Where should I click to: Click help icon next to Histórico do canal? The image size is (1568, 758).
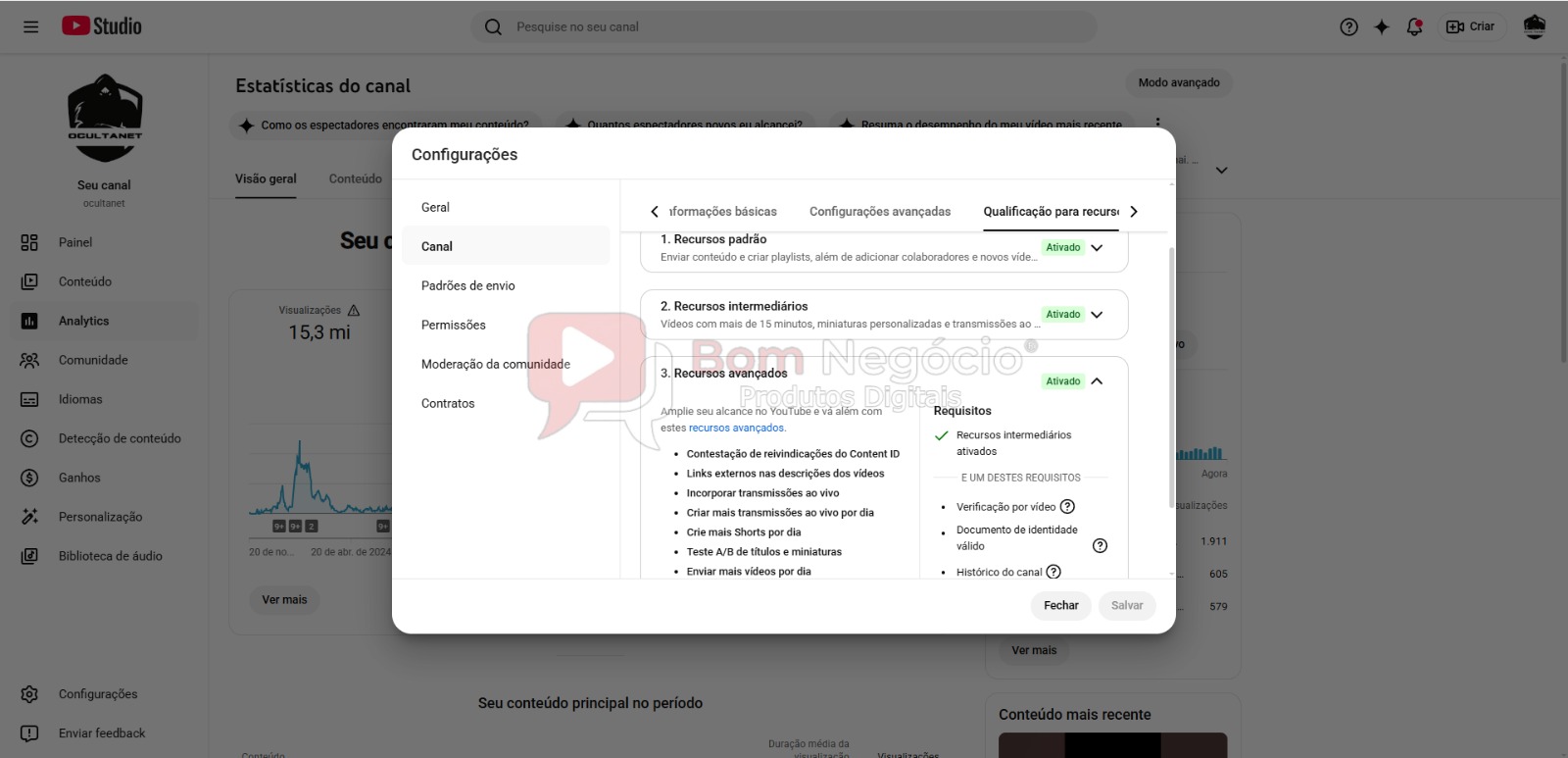coord(1053,572)
